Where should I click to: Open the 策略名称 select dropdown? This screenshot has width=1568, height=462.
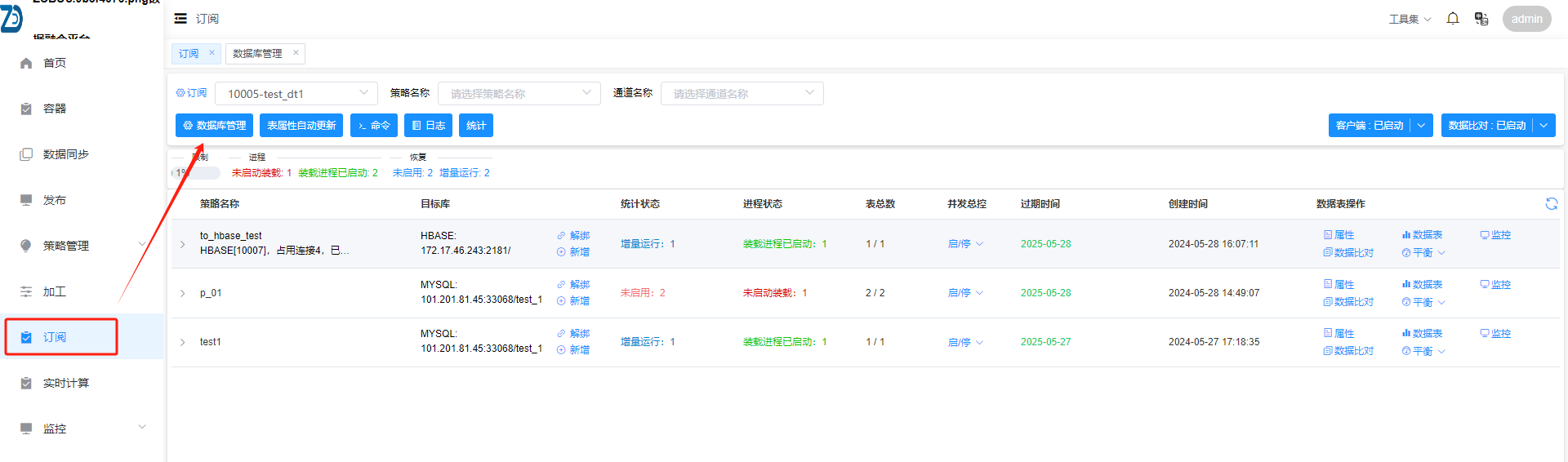519,93
